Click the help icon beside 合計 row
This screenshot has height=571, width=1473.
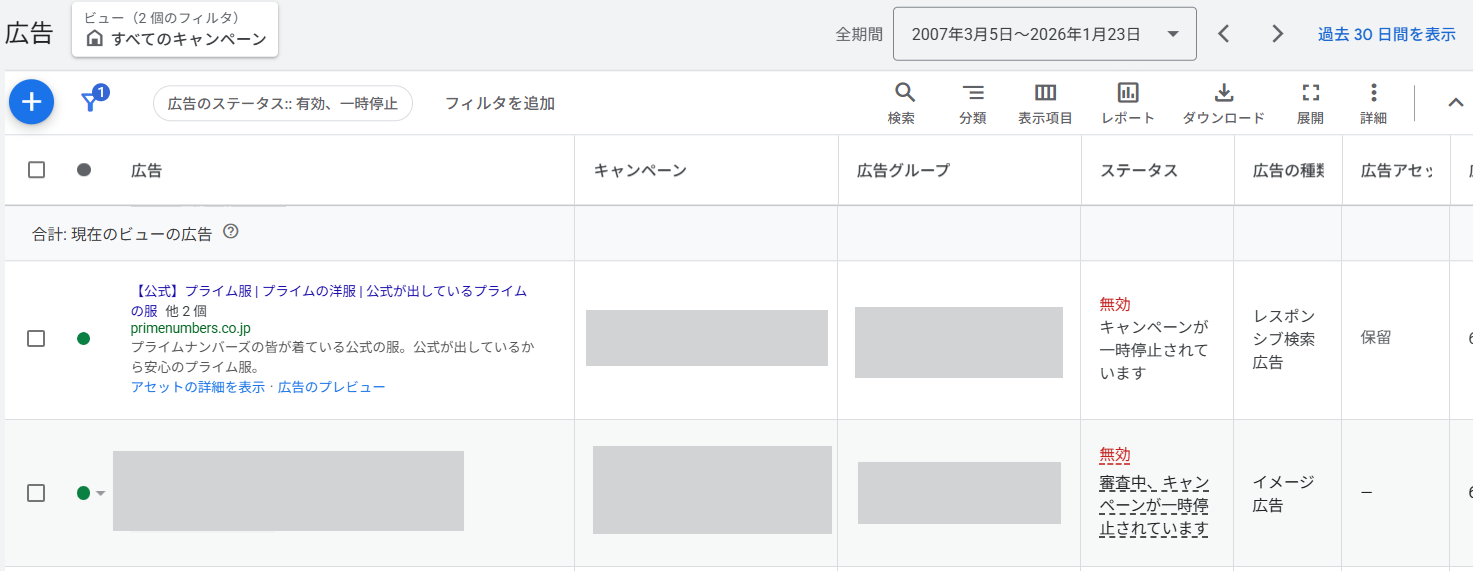(x=231, y=232)
